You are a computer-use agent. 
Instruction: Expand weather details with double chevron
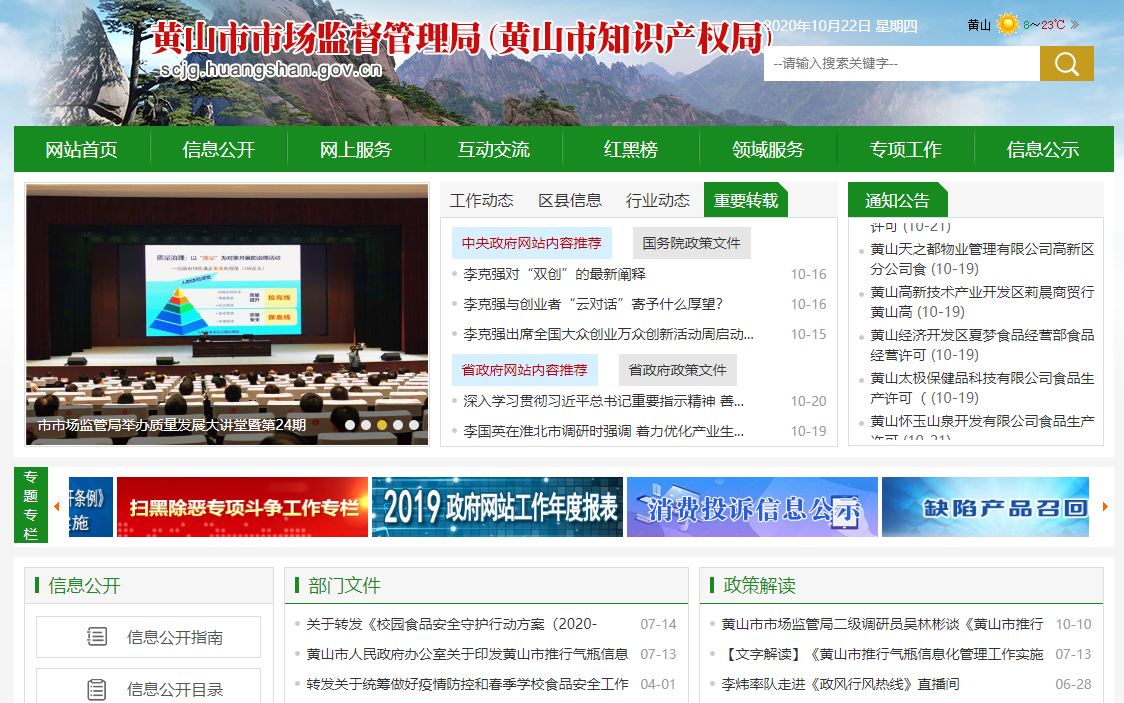(1075, 24)
